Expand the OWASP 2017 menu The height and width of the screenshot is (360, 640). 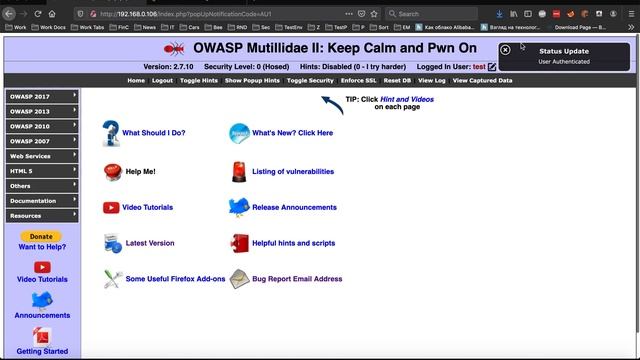[42, 97]
